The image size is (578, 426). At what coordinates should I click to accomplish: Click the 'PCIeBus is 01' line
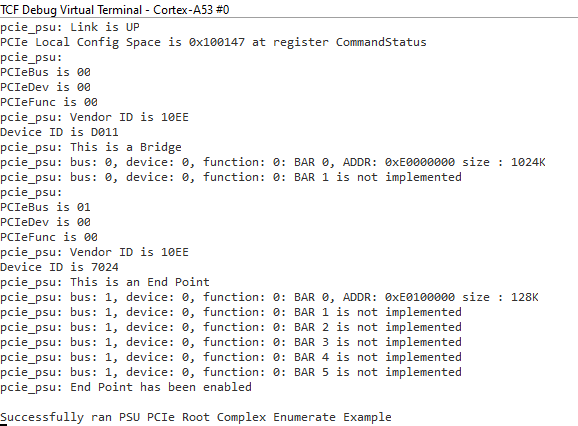click(x=45, y=207)
